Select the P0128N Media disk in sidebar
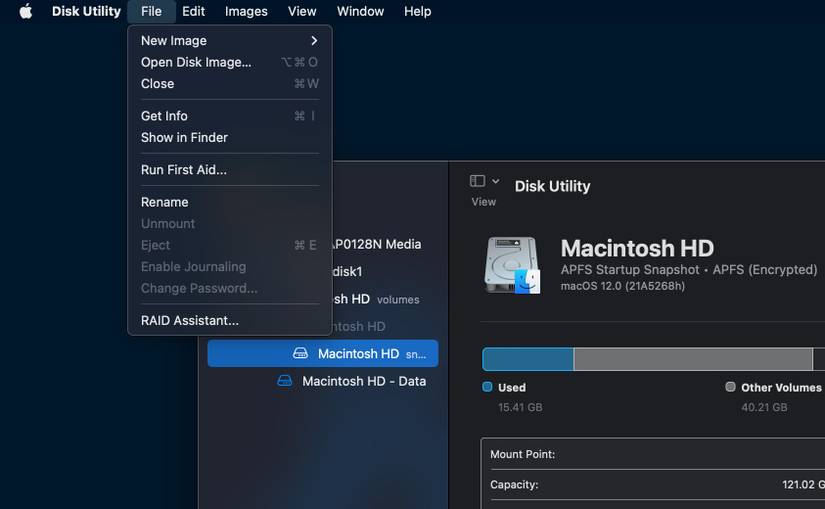825x509 pixels. tap(377, 244)
